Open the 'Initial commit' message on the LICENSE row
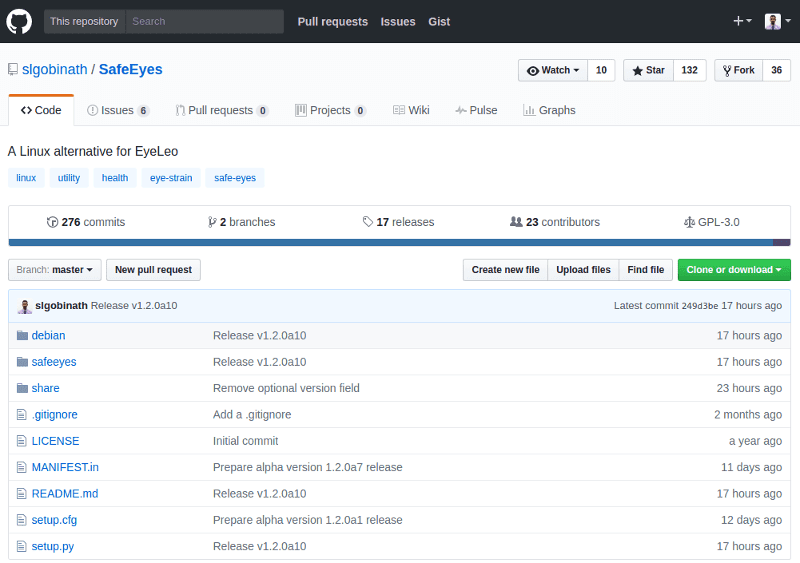 coord(245,441)
